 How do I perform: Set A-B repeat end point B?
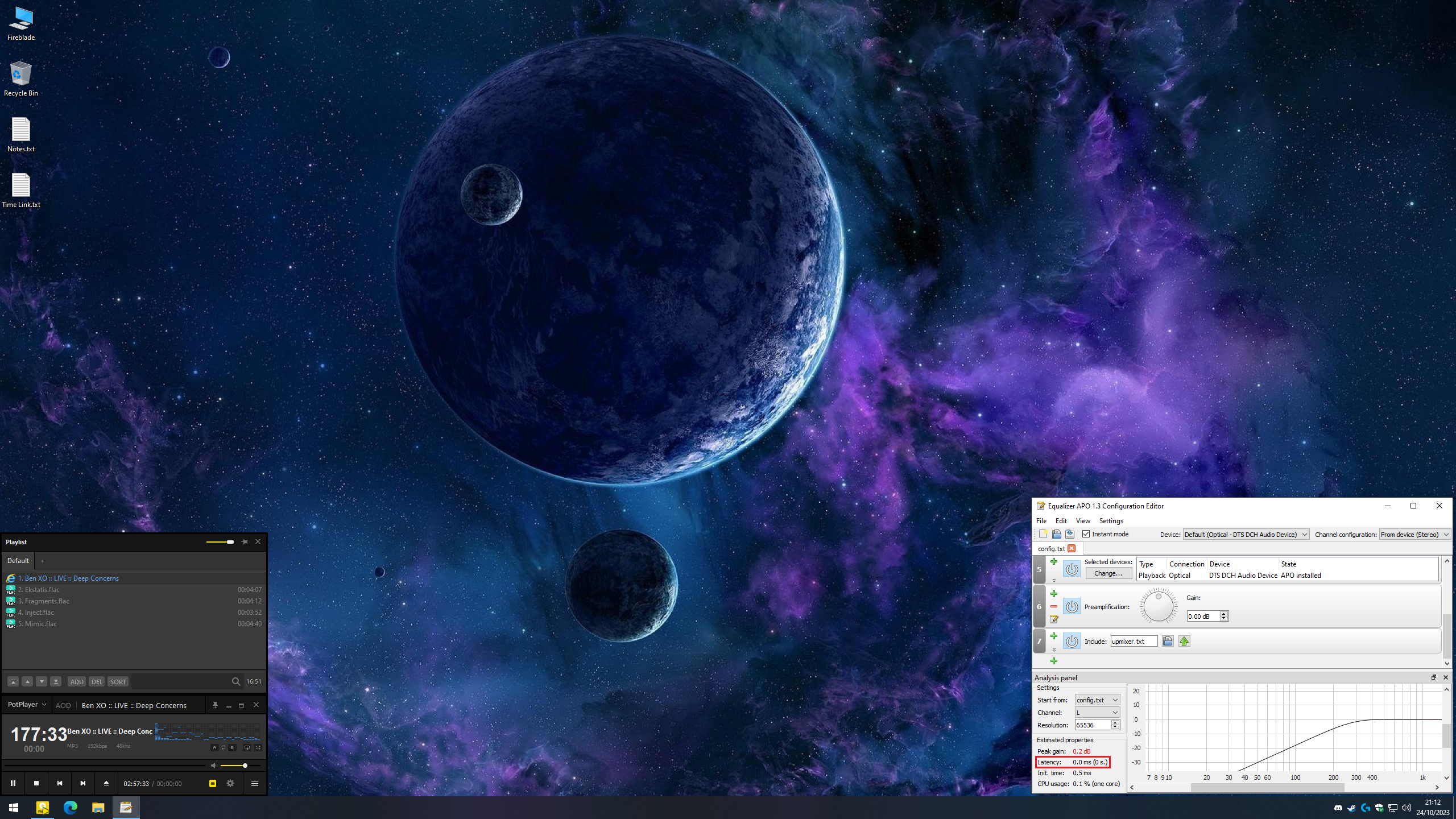[232, 747]
